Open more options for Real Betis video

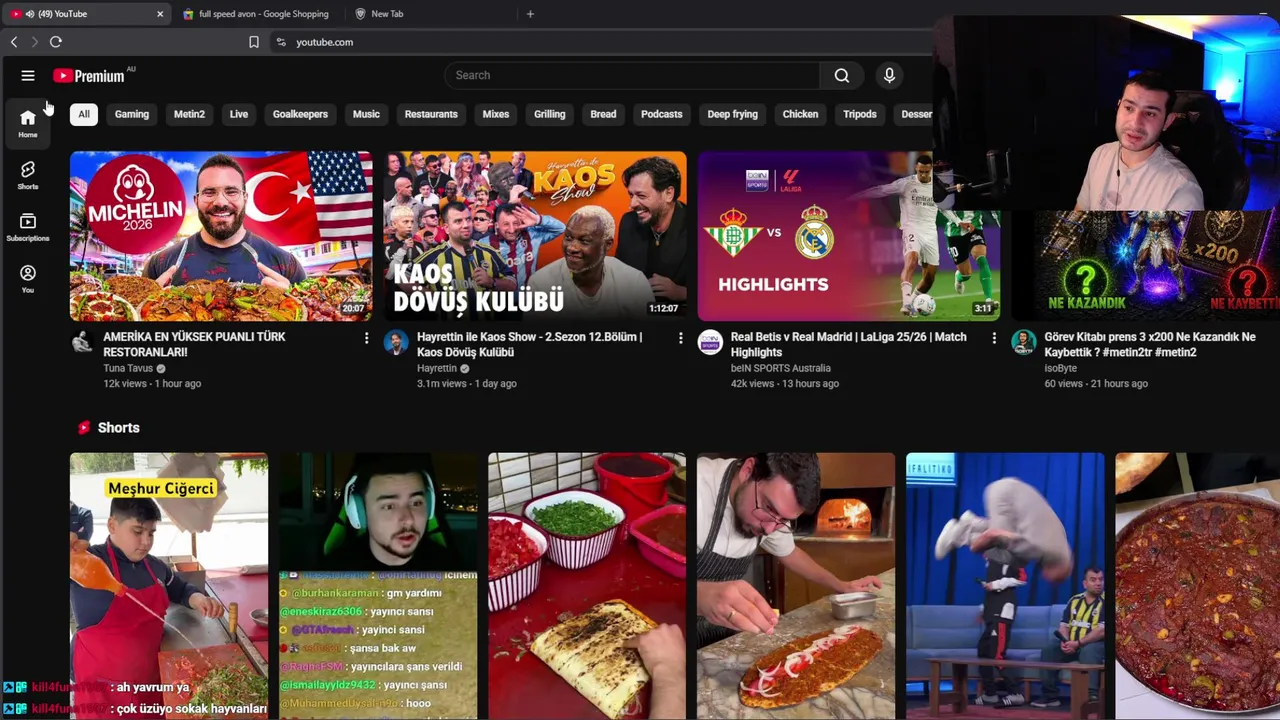click(x=994, y=339)
